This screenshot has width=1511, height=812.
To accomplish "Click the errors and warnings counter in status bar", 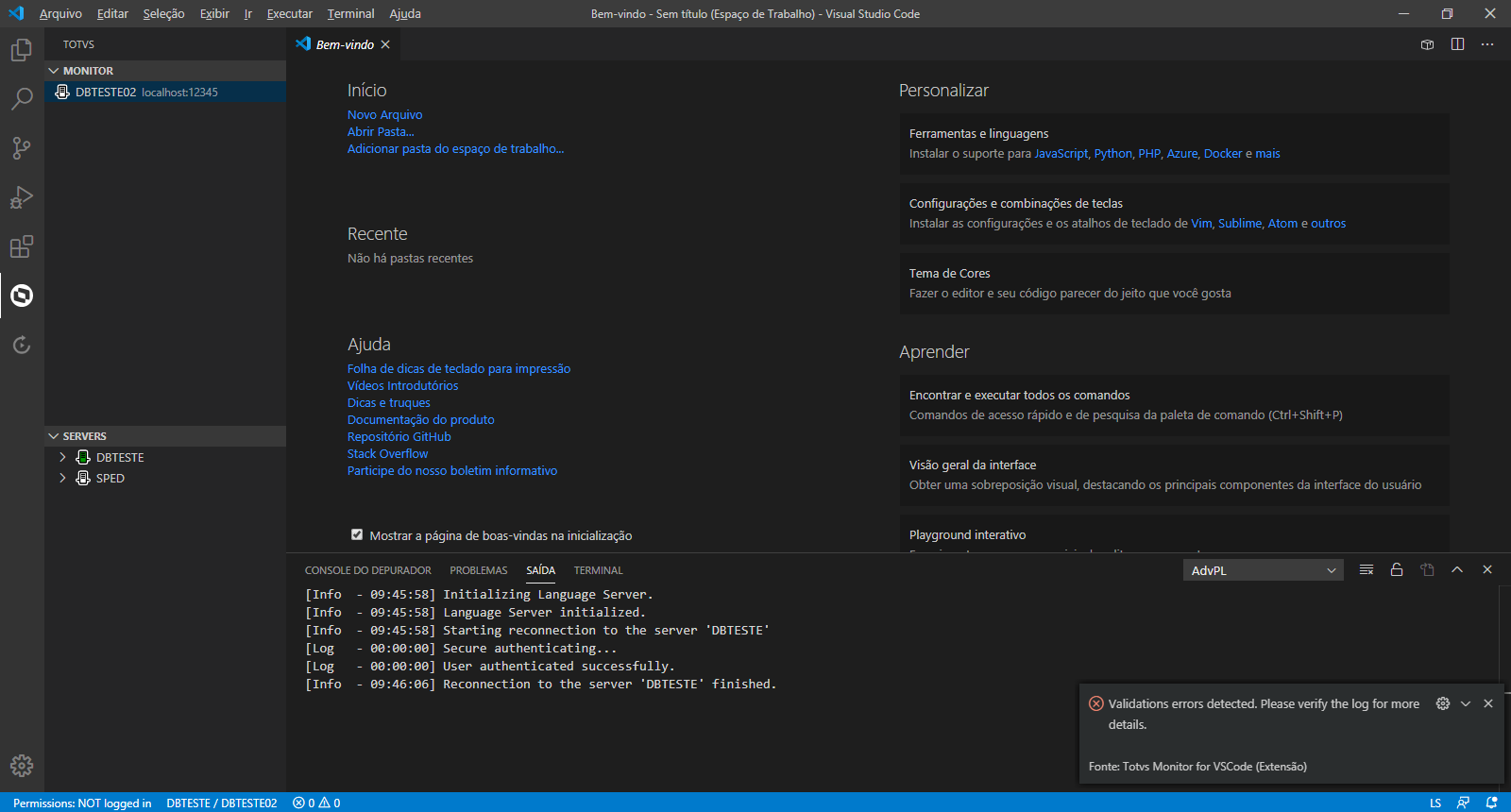I will pos(316,803).
